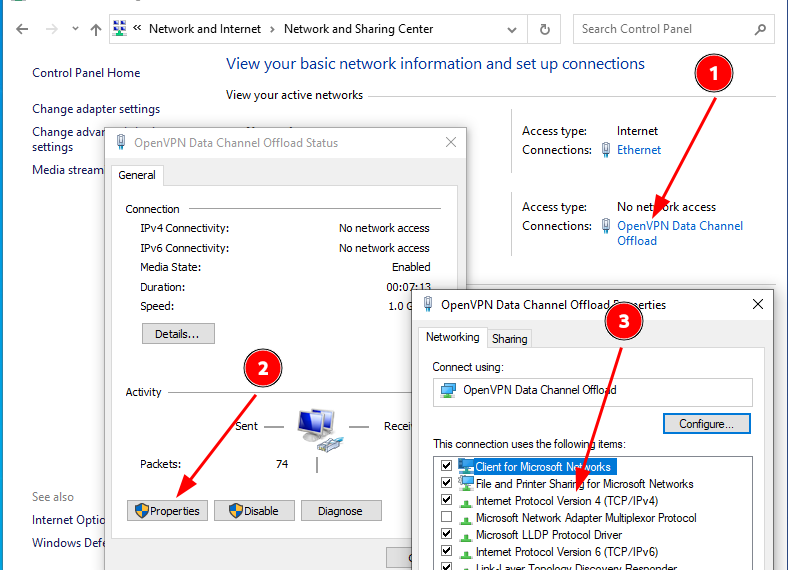
Task: Toggle Client for Microsoft Networks checkbox
Action: [x=446, y=465]
